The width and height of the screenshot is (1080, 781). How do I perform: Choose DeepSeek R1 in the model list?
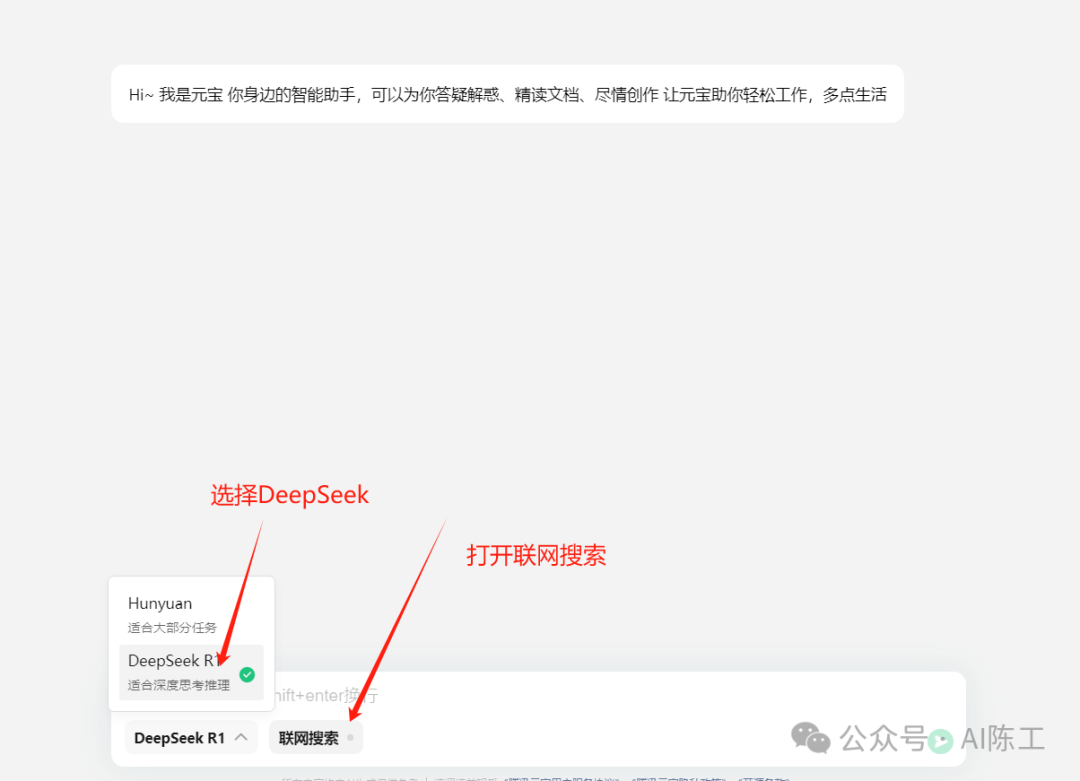pyautogui.click(x=191, y=672)
